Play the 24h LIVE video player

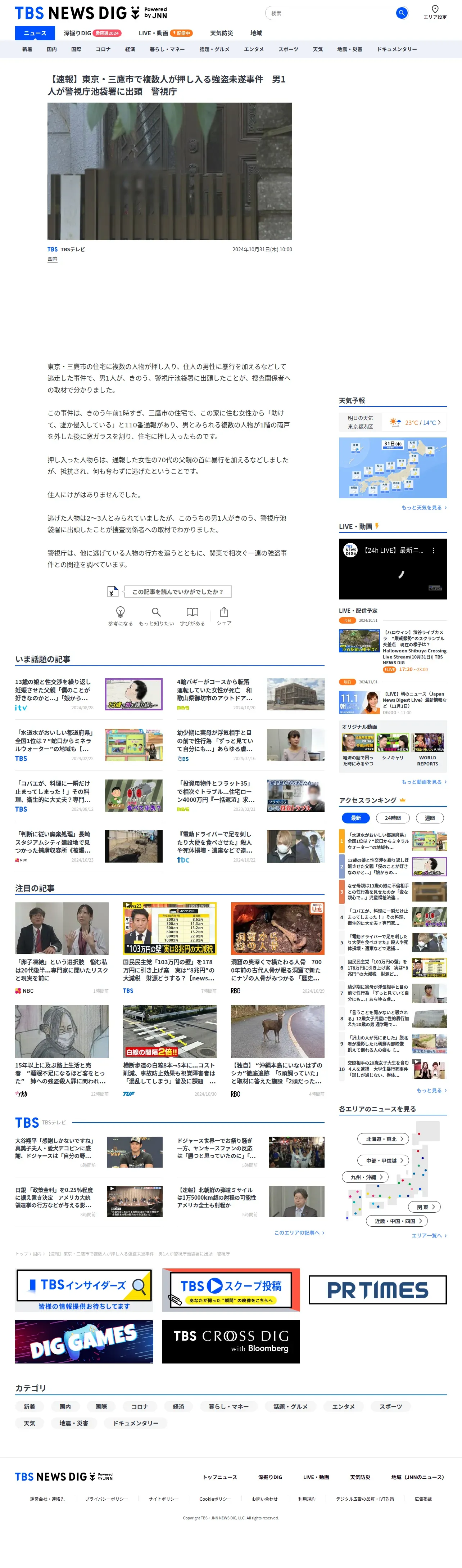(x=393, y=569)
